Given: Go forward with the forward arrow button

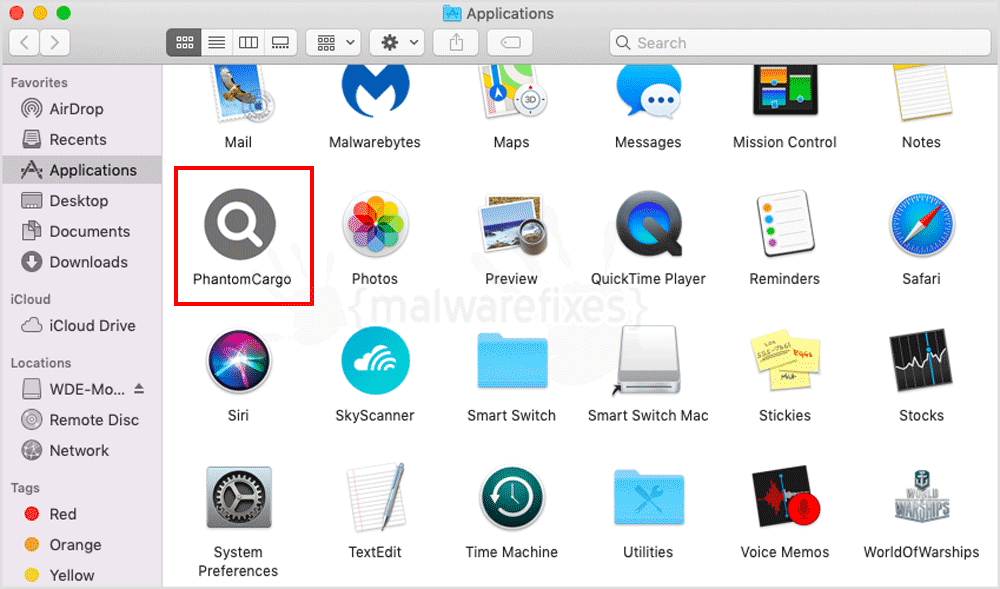Looking at the screenshot, I should pyautogui.click(x=55, y=43).
